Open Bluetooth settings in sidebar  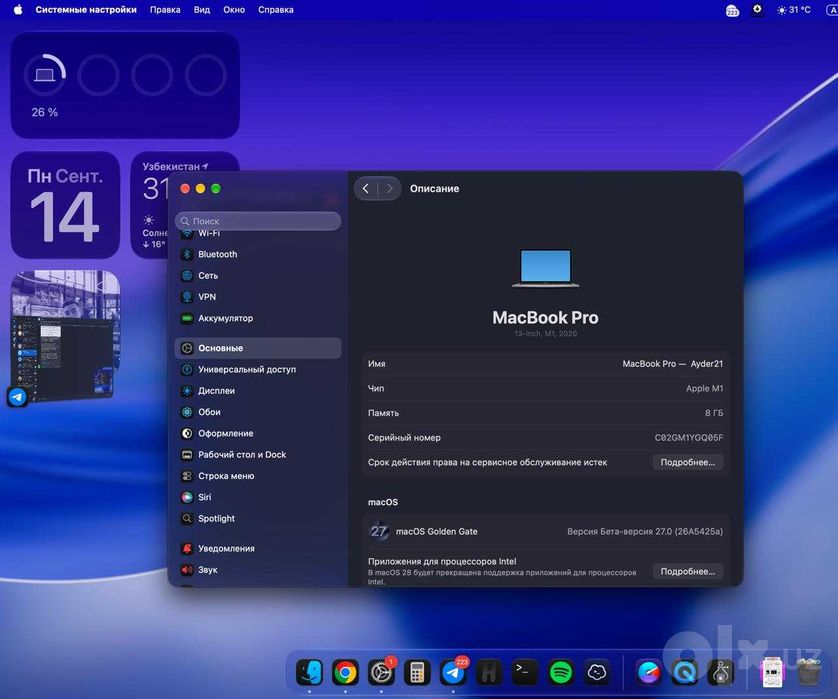[x=258, y=254]
